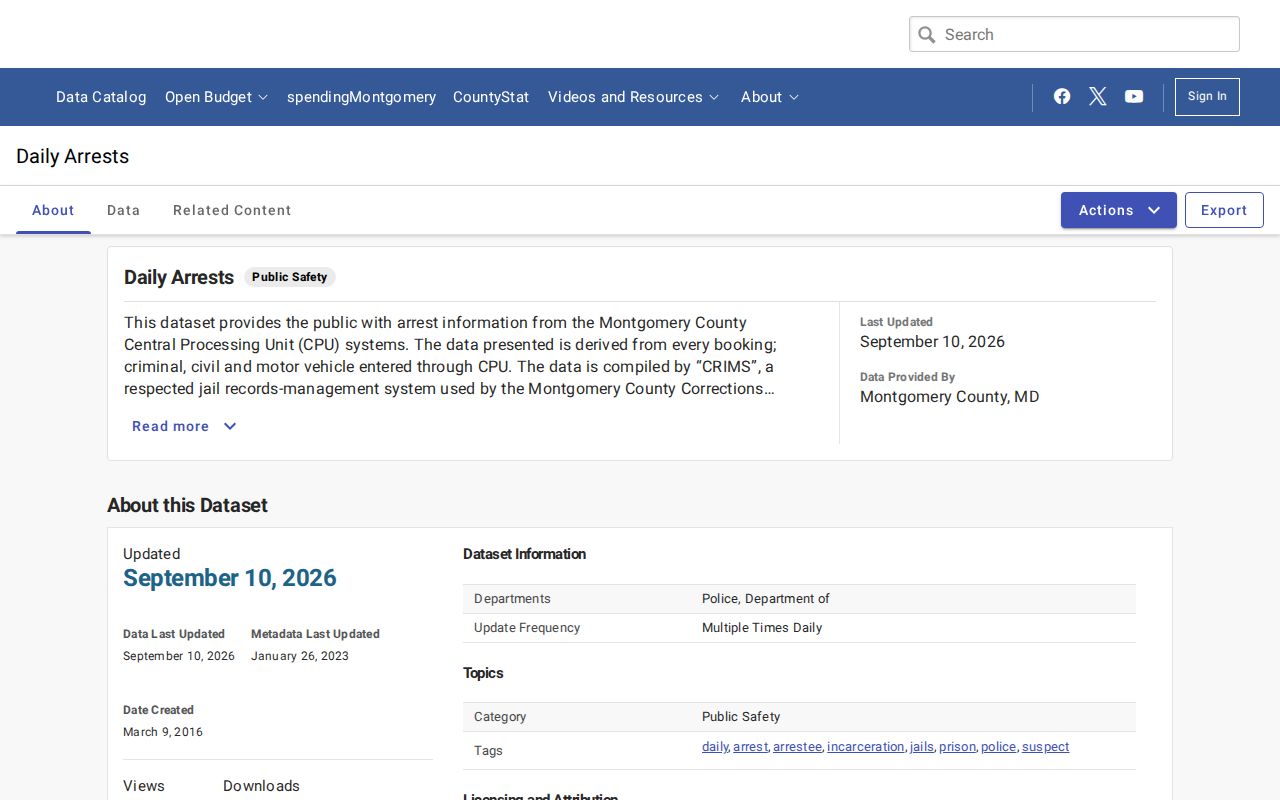Click the 'Police, Department of' value

click(x=766, y=599)
